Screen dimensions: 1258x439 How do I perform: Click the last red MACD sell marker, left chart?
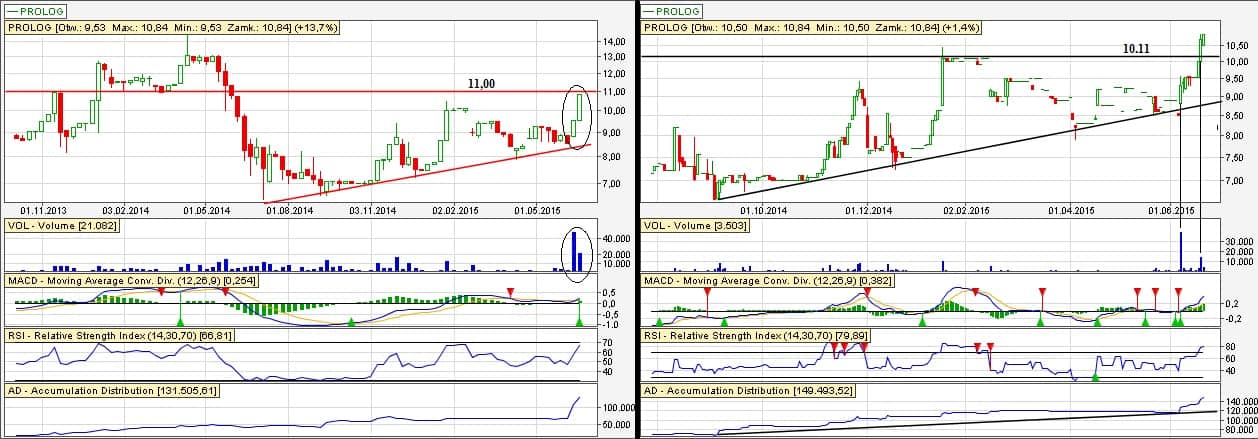tap(510, 291)
